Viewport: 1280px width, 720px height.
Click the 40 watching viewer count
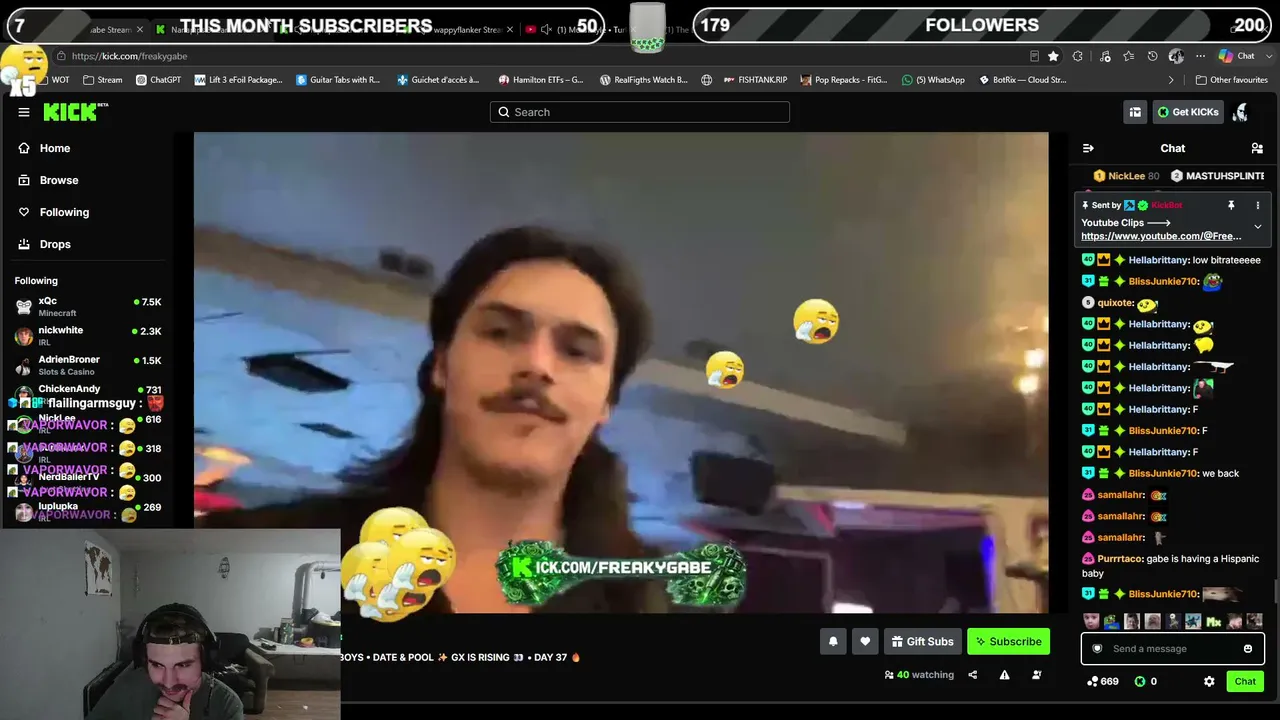click(920, 675)
